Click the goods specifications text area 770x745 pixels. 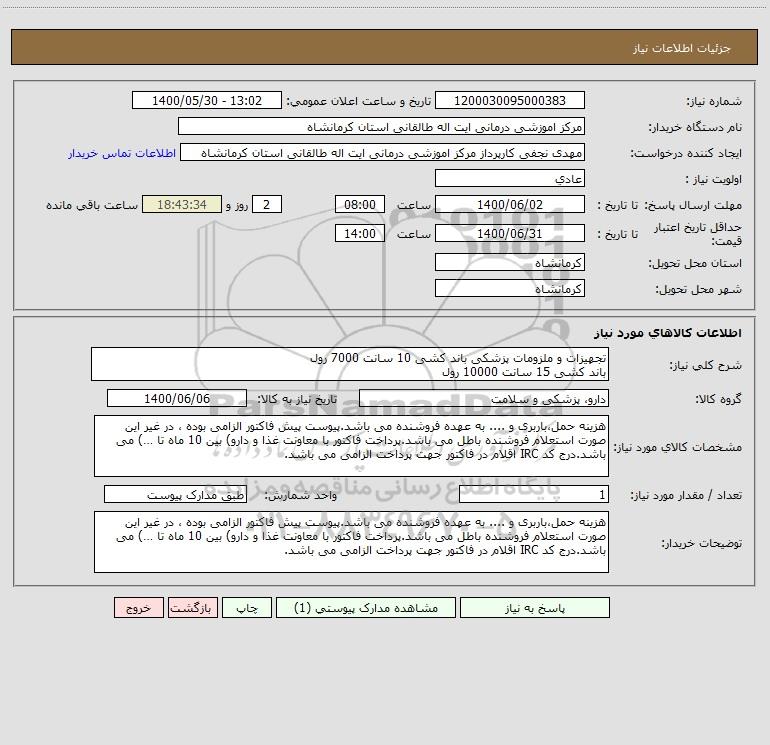[x=351, y=446]
